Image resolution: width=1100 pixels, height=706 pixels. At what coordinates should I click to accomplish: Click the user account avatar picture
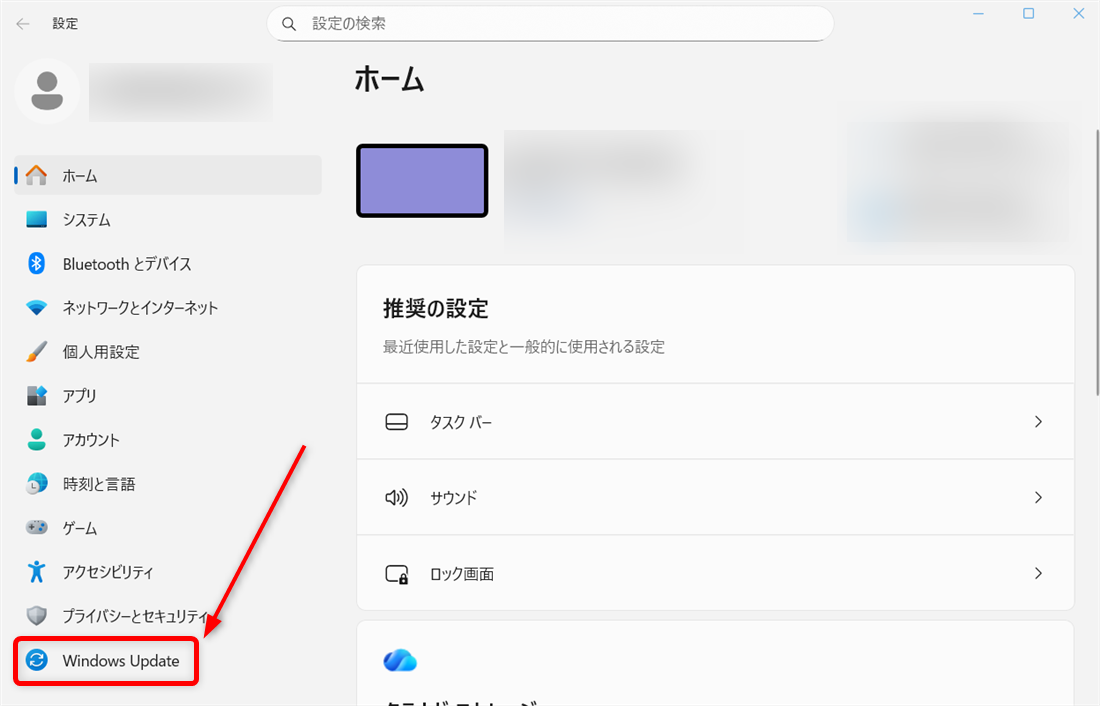click(x=47, y=91)
